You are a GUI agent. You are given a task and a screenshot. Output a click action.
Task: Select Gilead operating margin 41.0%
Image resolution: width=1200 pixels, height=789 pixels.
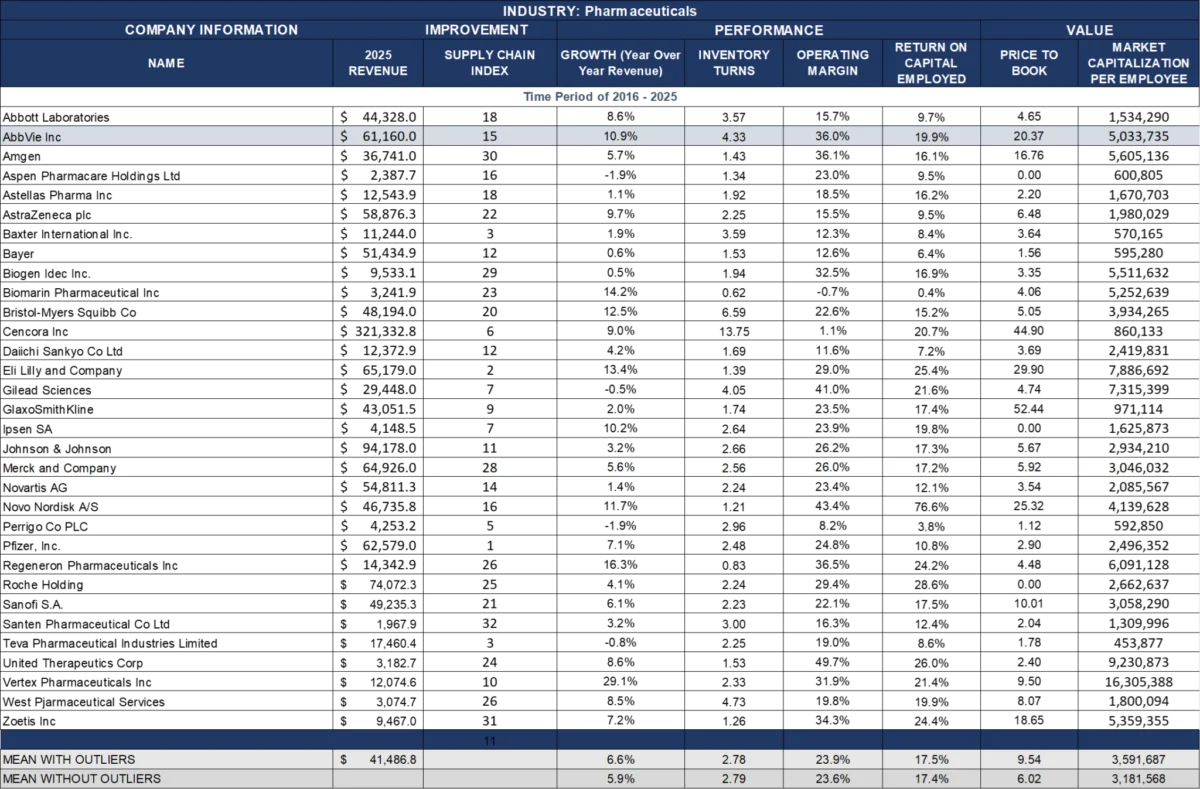833,390
